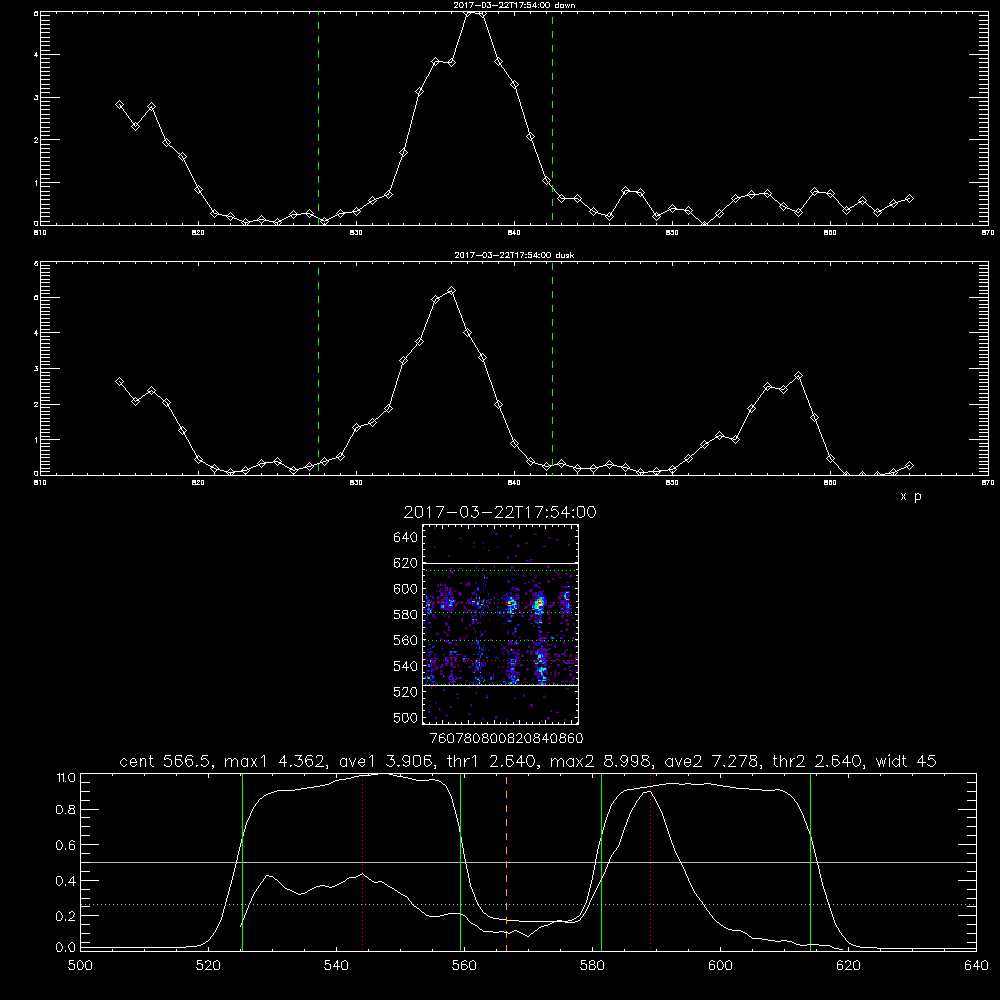Click the '870' x-axis label of dawn plot

pyautogui.click(x=988, y=233)
